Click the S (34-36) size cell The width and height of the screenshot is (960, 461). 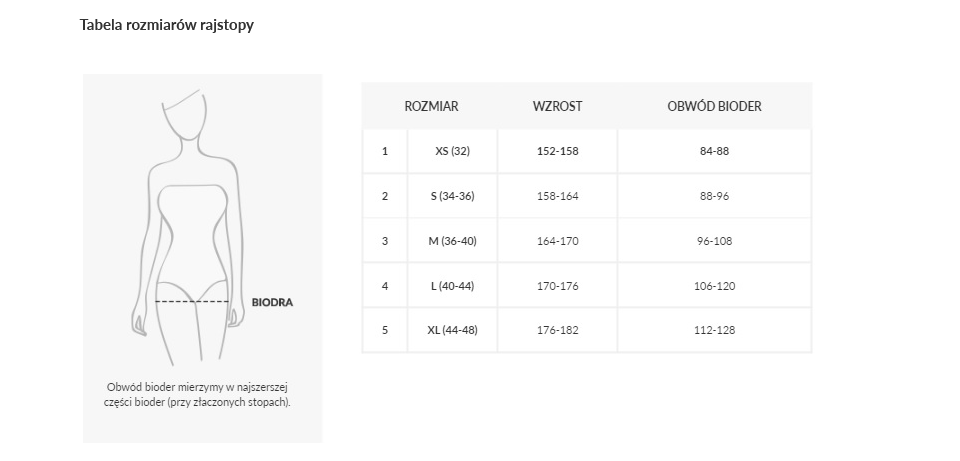452,196
